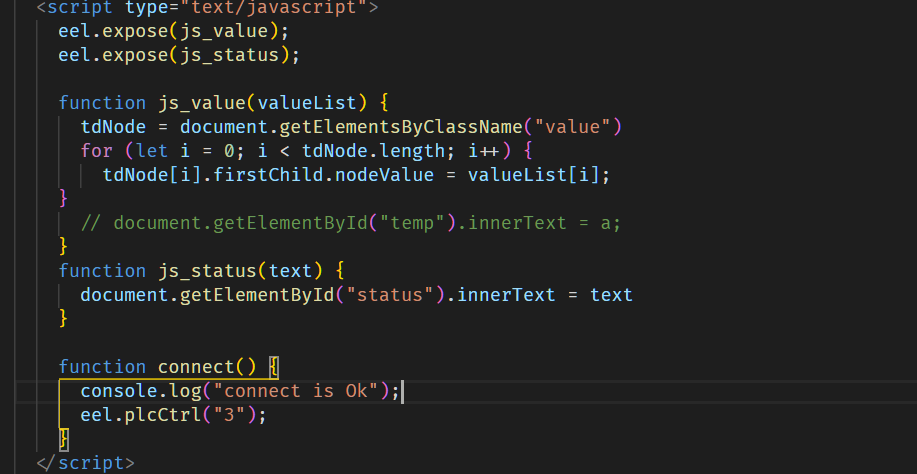Viewport: 917px width, 474px height.
Task: Click the "status" string literal
Action: click(391, 295)
